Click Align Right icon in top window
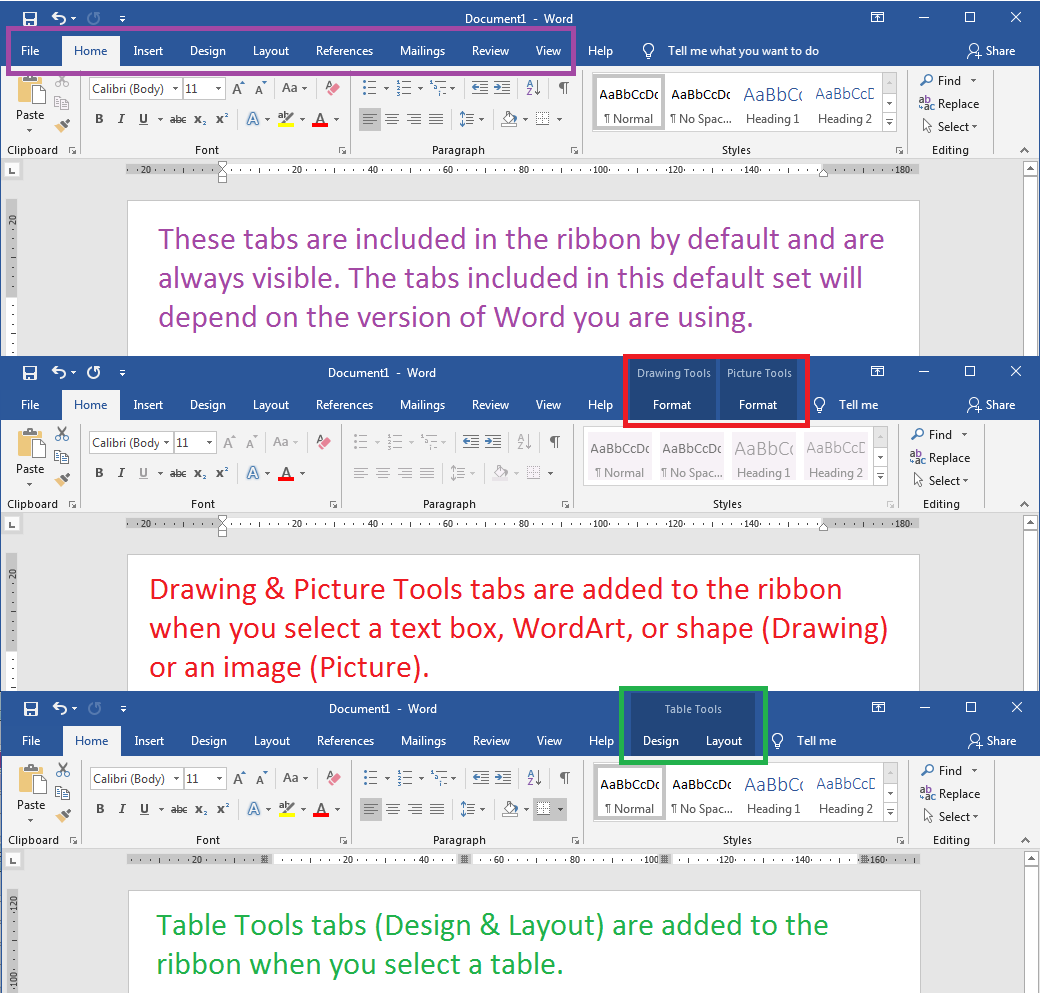Screen dimensions: 1040x993 click(x=414, y=119)
